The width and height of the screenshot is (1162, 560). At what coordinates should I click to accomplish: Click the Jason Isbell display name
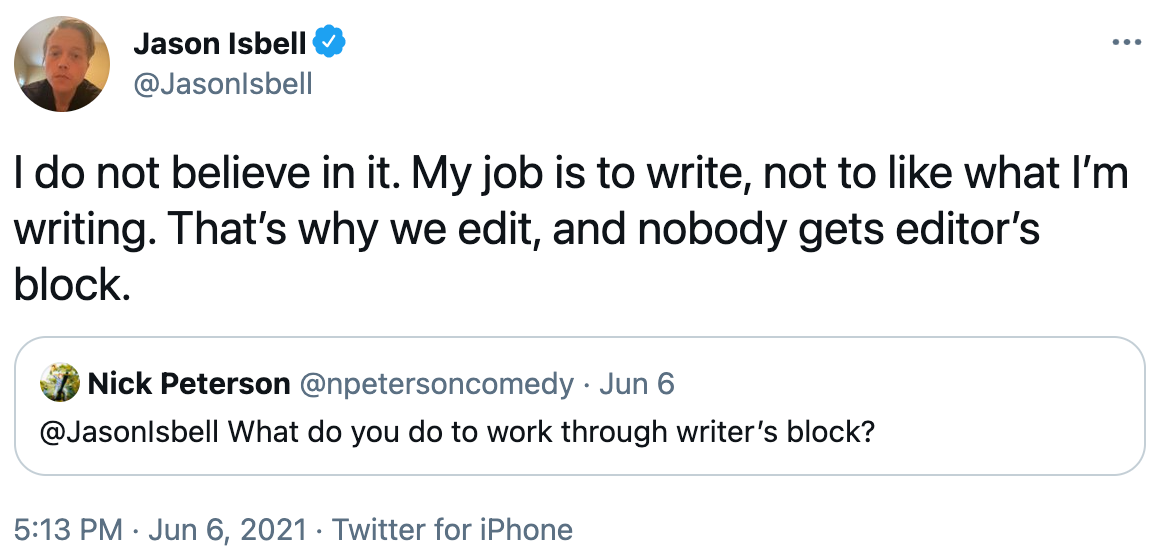[x=219, y=44]
